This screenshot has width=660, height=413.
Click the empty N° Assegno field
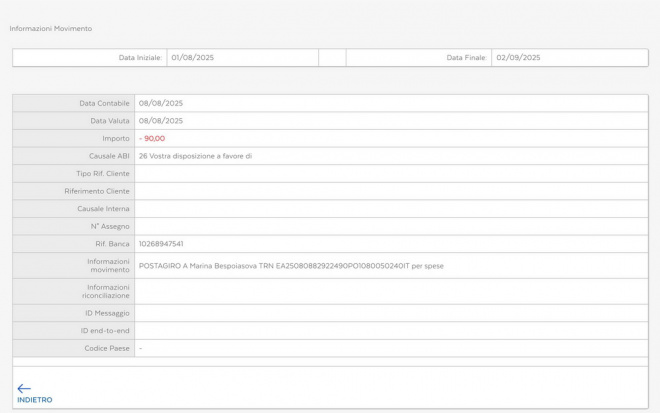[x=390, y=226]
